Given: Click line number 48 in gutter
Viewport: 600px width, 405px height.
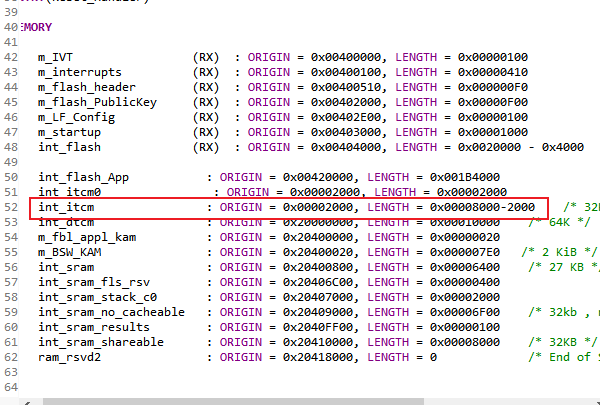Looking at the screenshot, I should tap(11, 147).
